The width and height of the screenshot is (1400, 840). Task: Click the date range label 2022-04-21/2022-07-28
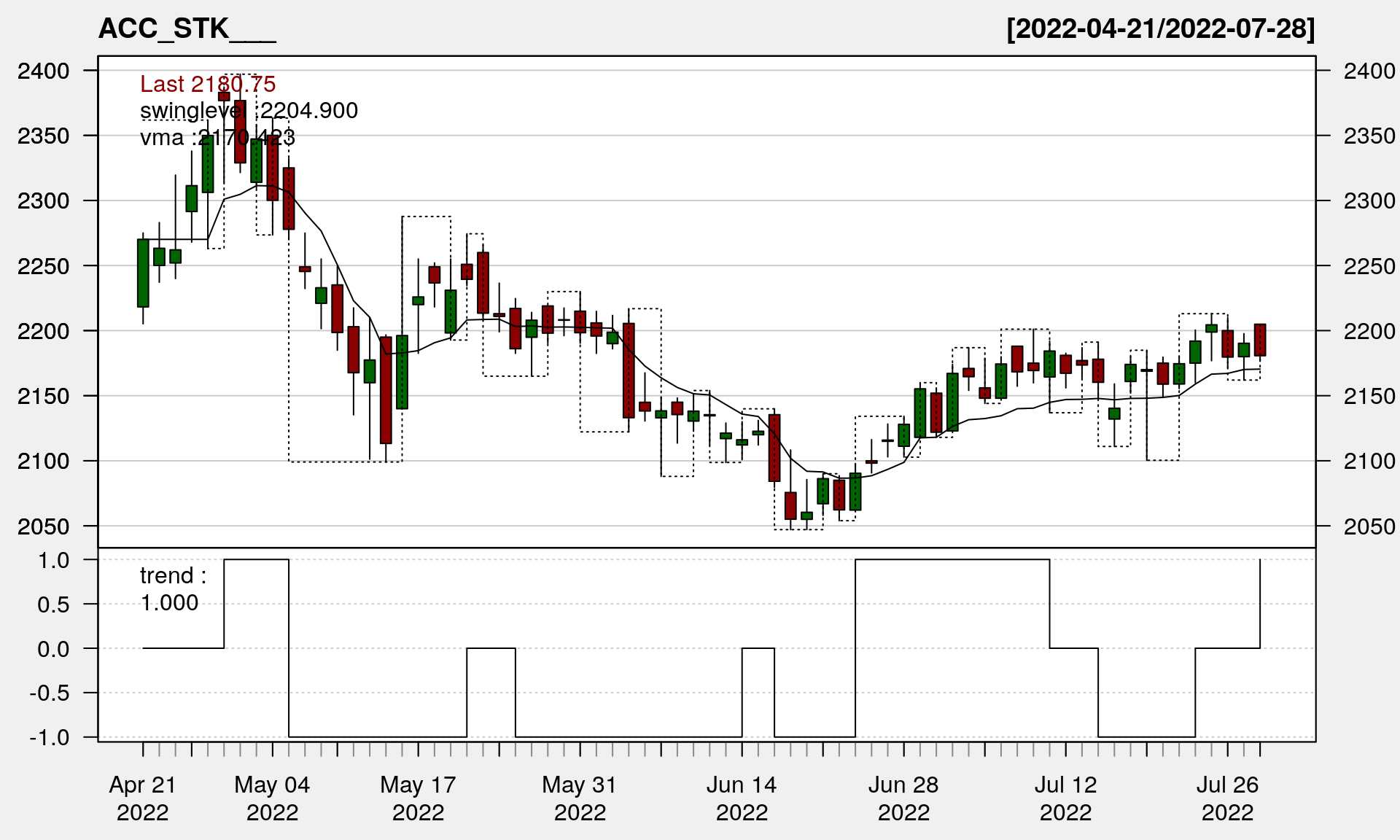point(1160,29)
